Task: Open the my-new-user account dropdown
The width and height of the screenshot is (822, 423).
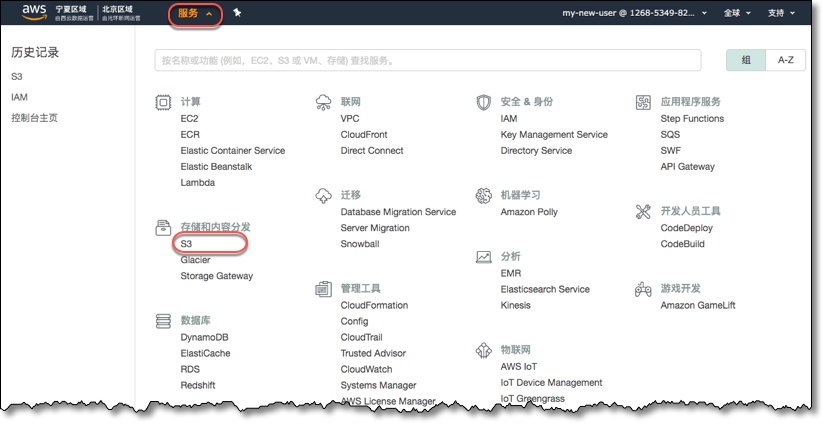Action: pos(635,13)
